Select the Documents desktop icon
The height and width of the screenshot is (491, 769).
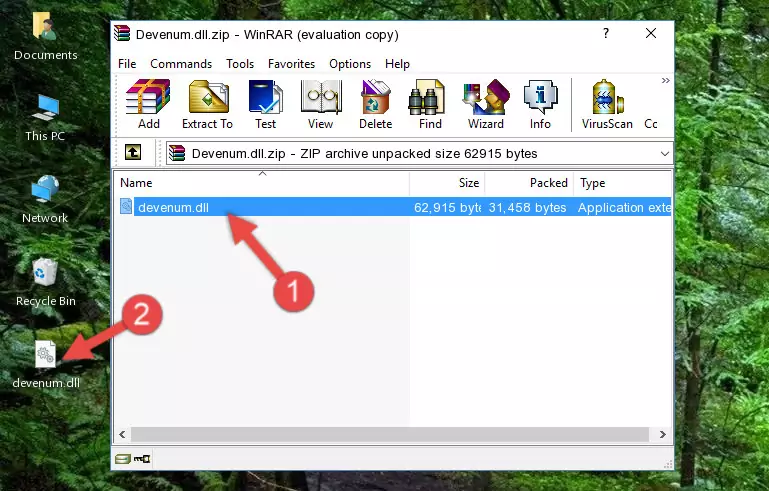[x=45, y=36]
